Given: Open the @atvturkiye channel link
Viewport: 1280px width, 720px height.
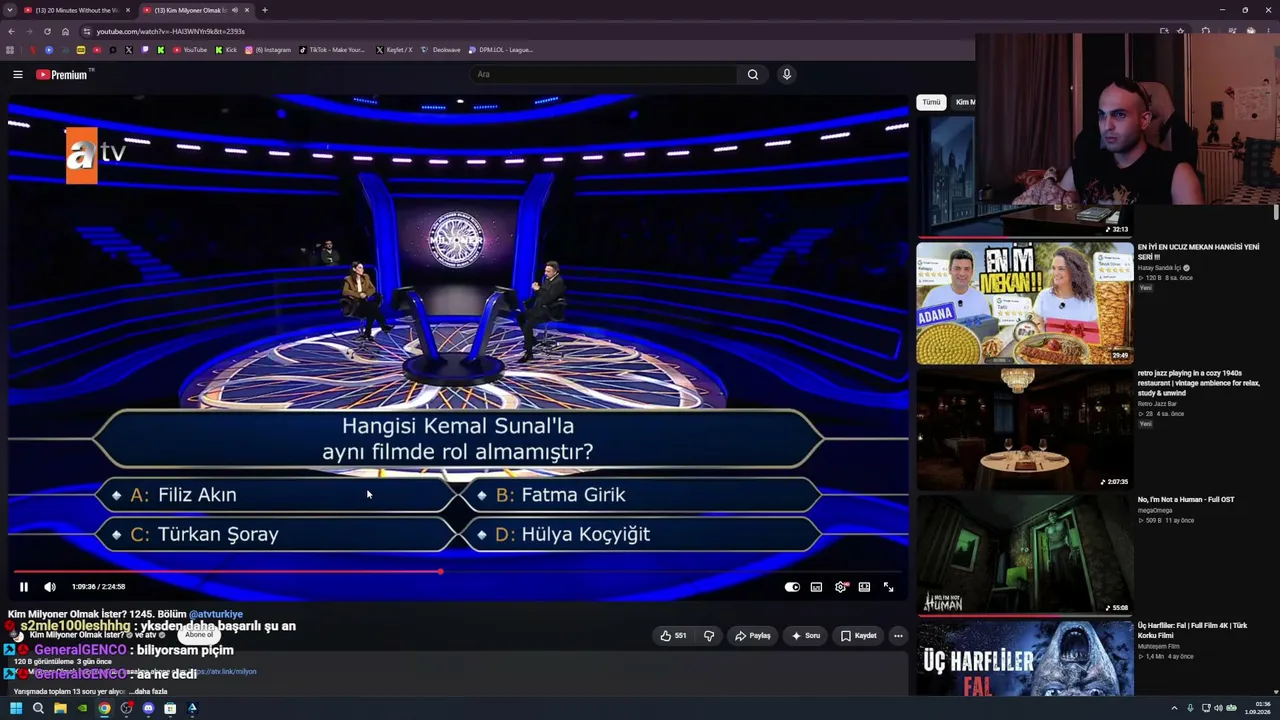Looking at the screenshot, I should click(x=216, y=614).
